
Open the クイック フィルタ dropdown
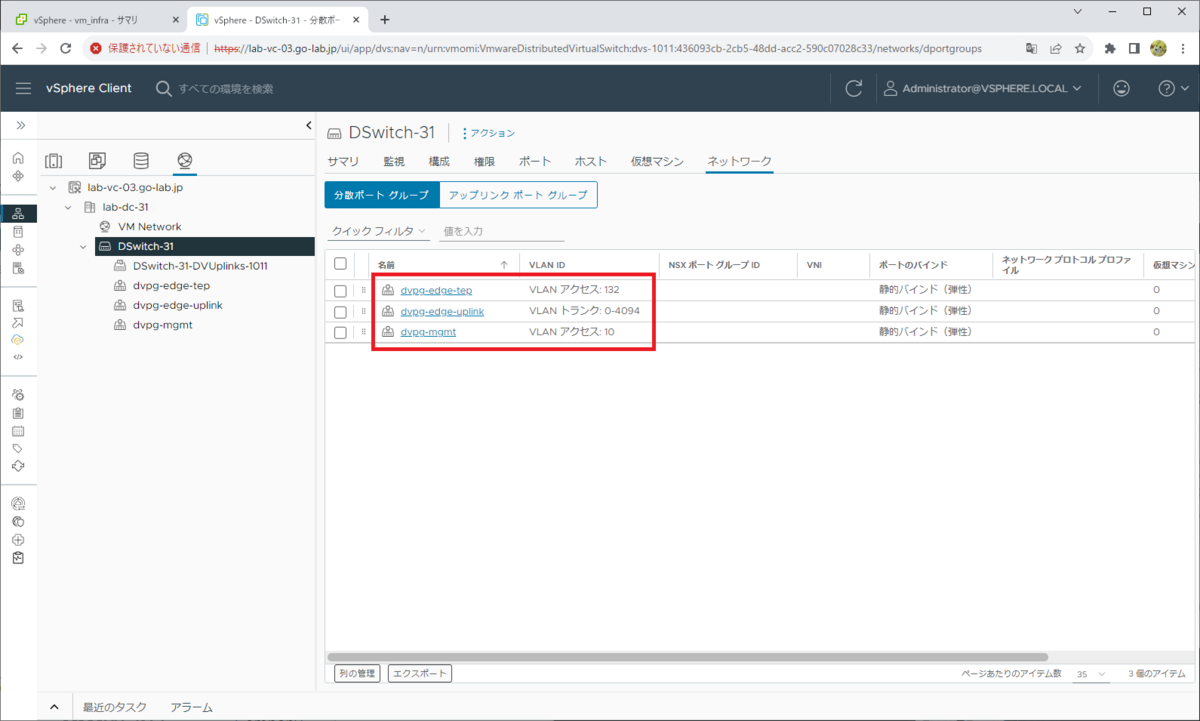coord(379,231)
